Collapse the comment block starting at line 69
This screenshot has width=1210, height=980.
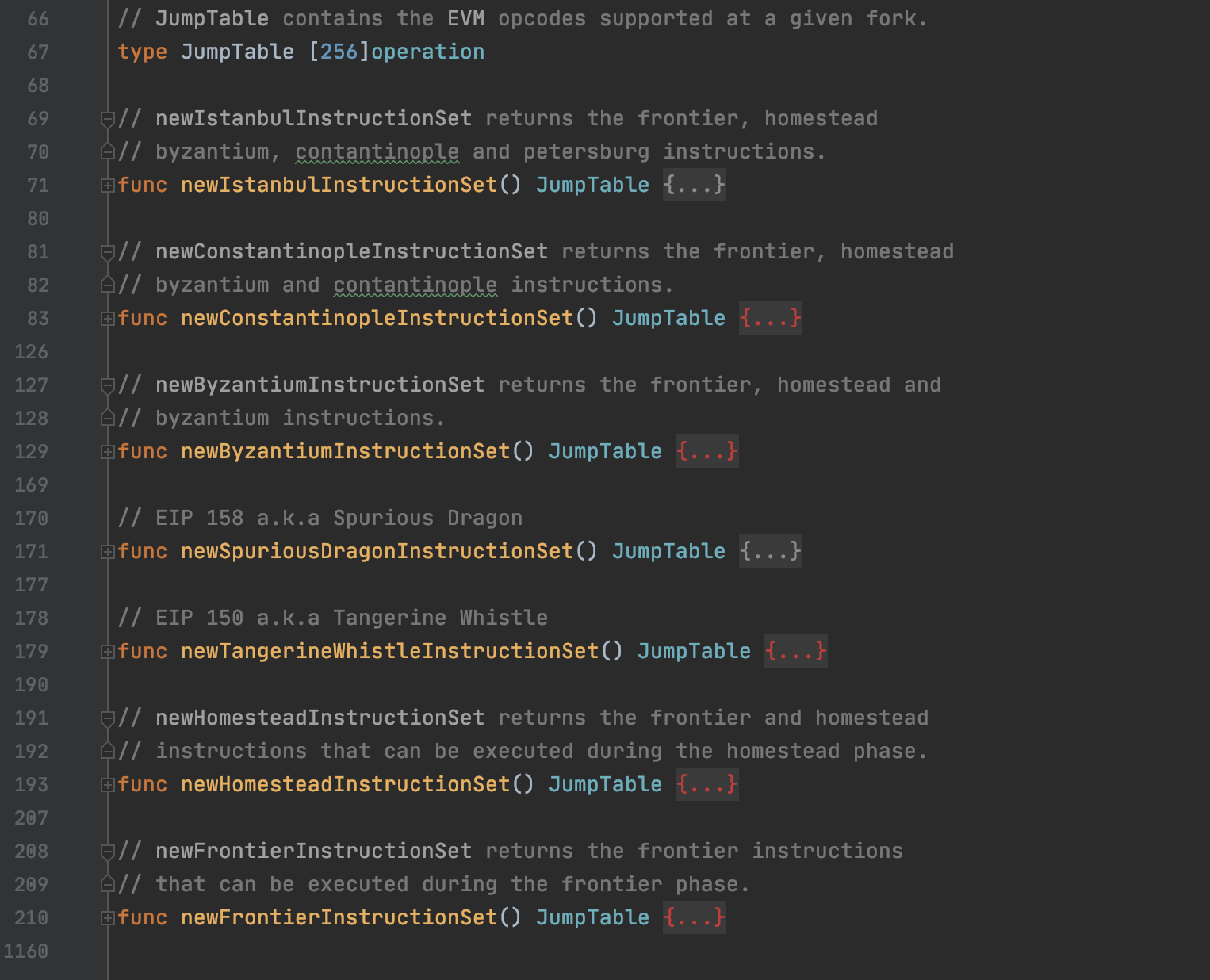pos(107,119)
